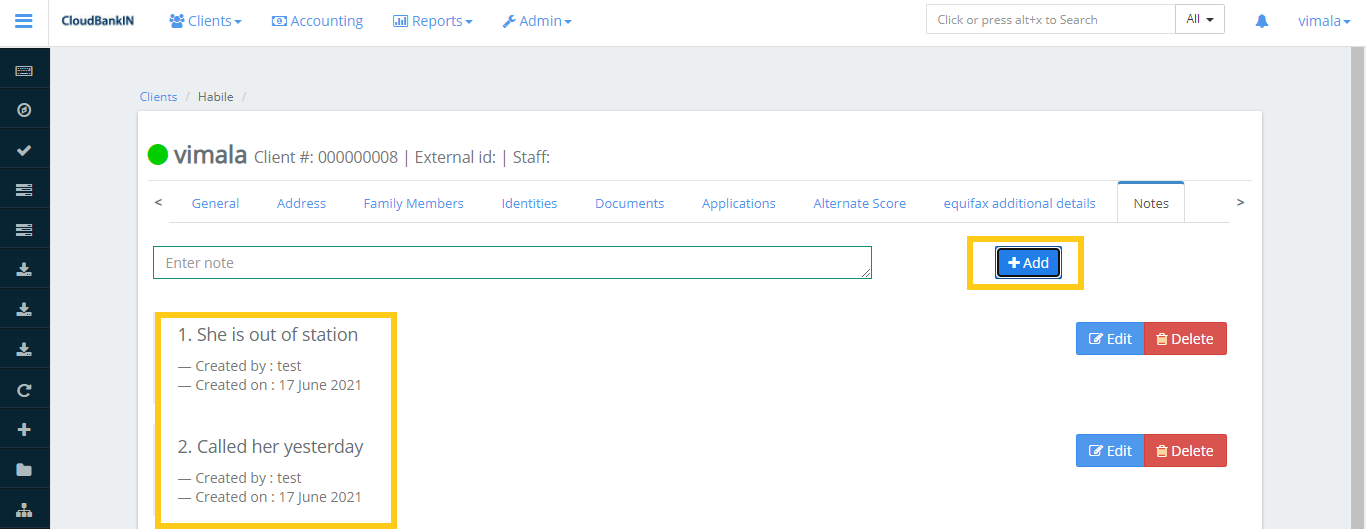Edit the "Called her yesterday" note
This screenshot has width=1366, height=529.
1110,451
